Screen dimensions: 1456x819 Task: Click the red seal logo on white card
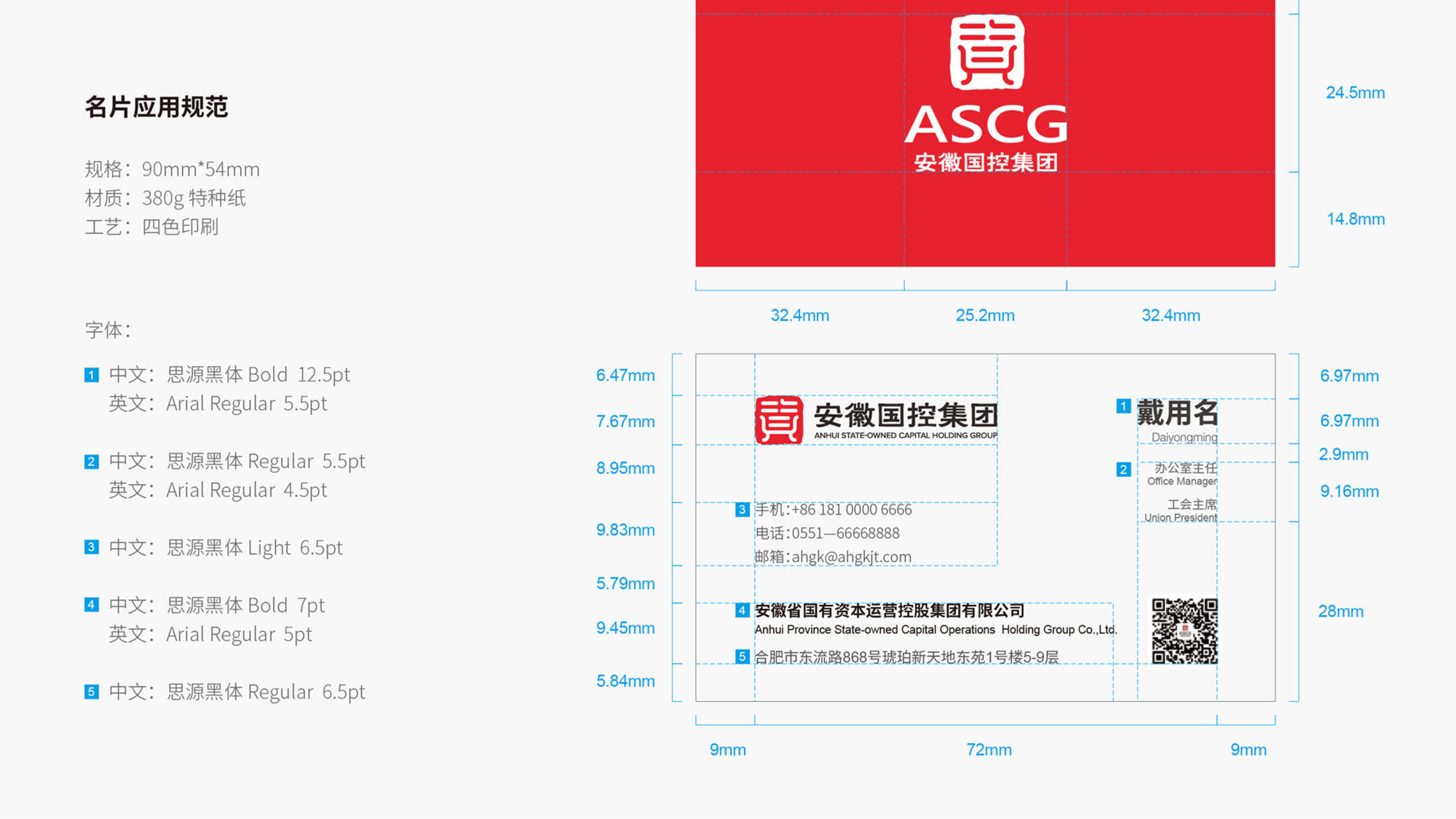778,420
